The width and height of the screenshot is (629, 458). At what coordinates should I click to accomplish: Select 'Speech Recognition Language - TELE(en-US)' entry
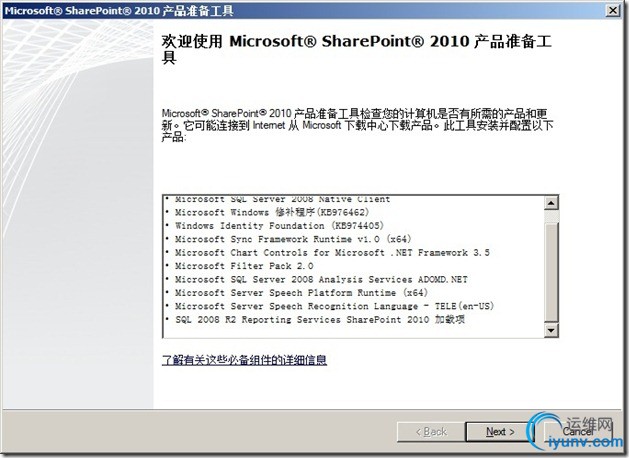pyautogui.click(x=334, y=306)
